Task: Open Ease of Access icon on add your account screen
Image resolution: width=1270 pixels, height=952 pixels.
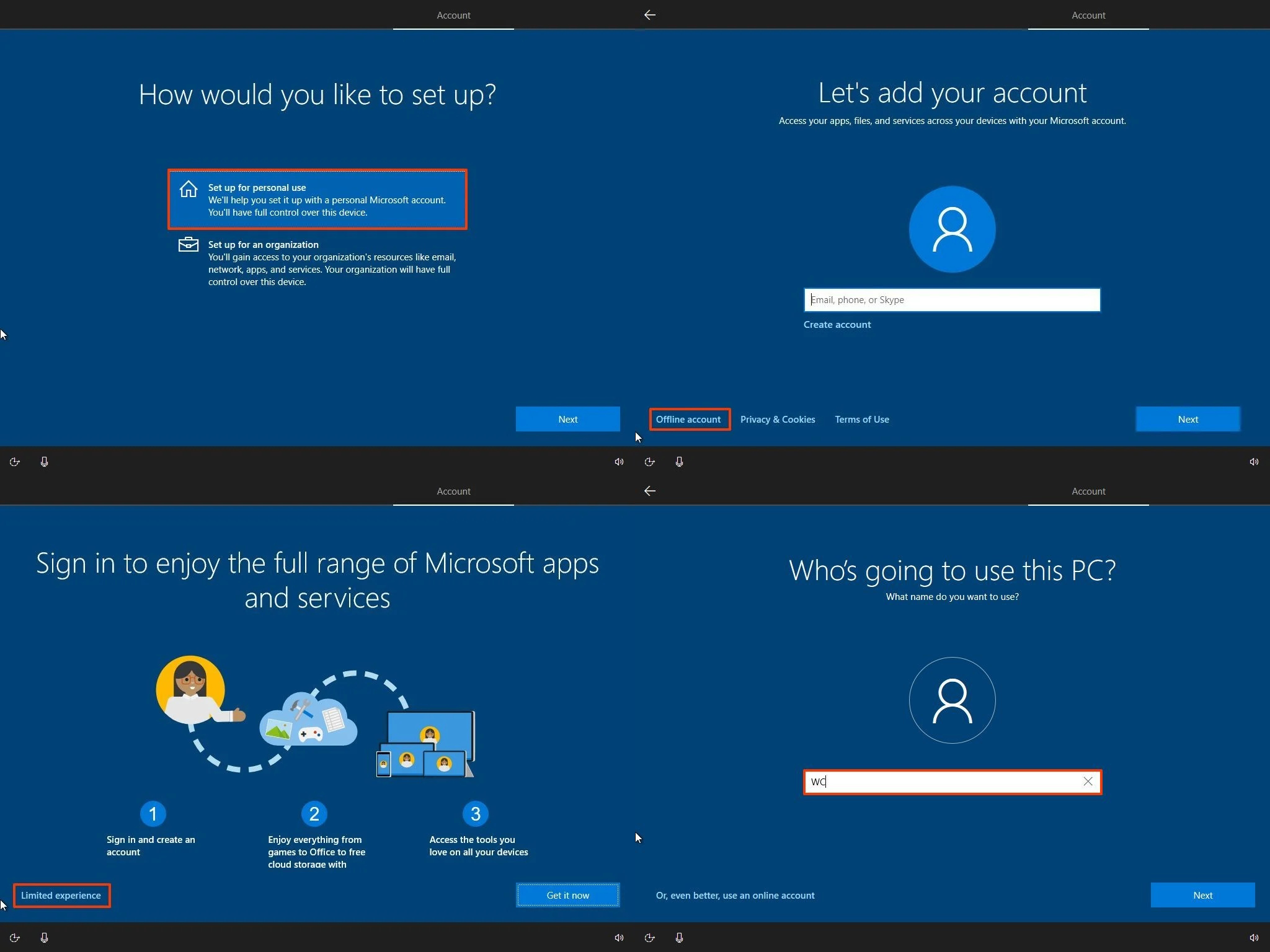Action: [x=650, y=462]
